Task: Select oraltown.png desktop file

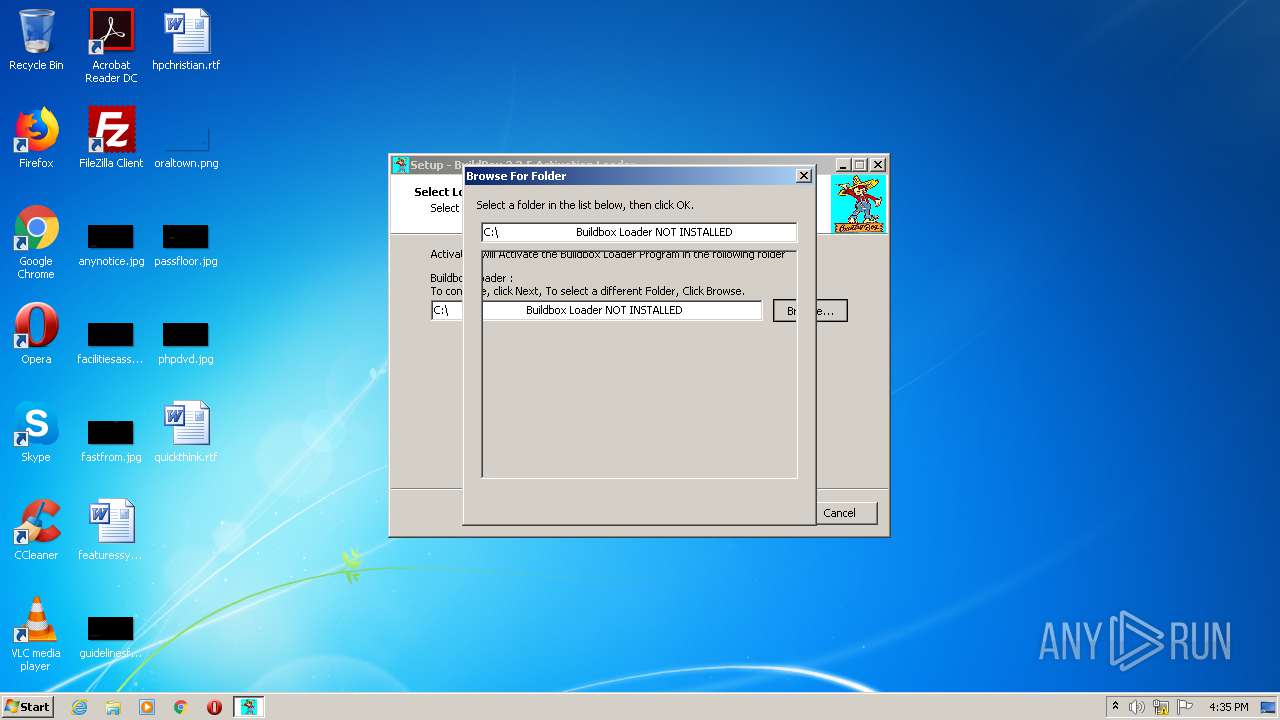Action: click(186, 146)
